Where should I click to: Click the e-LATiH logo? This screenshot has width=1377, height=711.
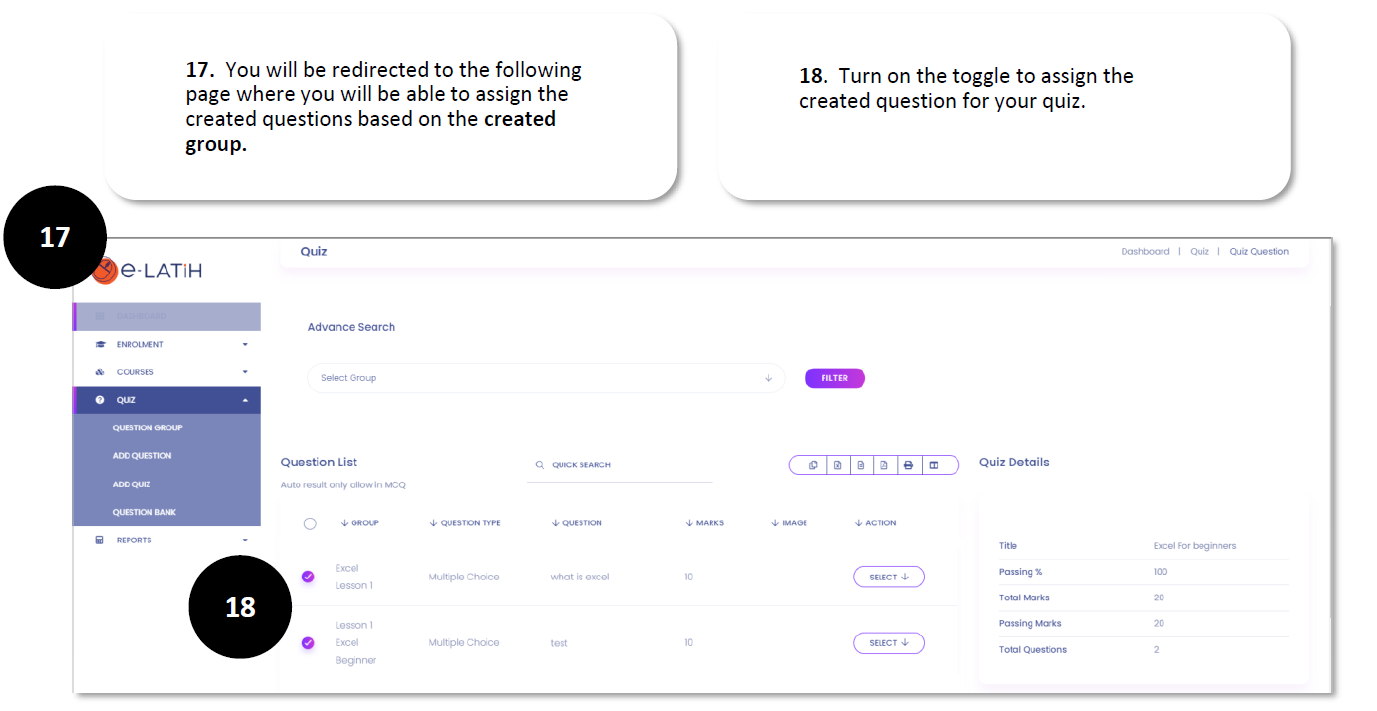[x=147, y=270]
